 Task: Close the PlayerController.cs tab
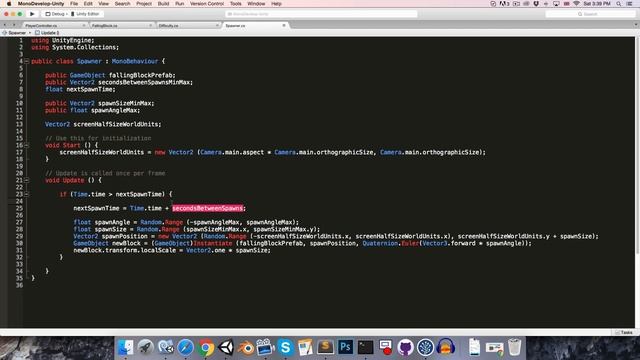click(84, 25)
